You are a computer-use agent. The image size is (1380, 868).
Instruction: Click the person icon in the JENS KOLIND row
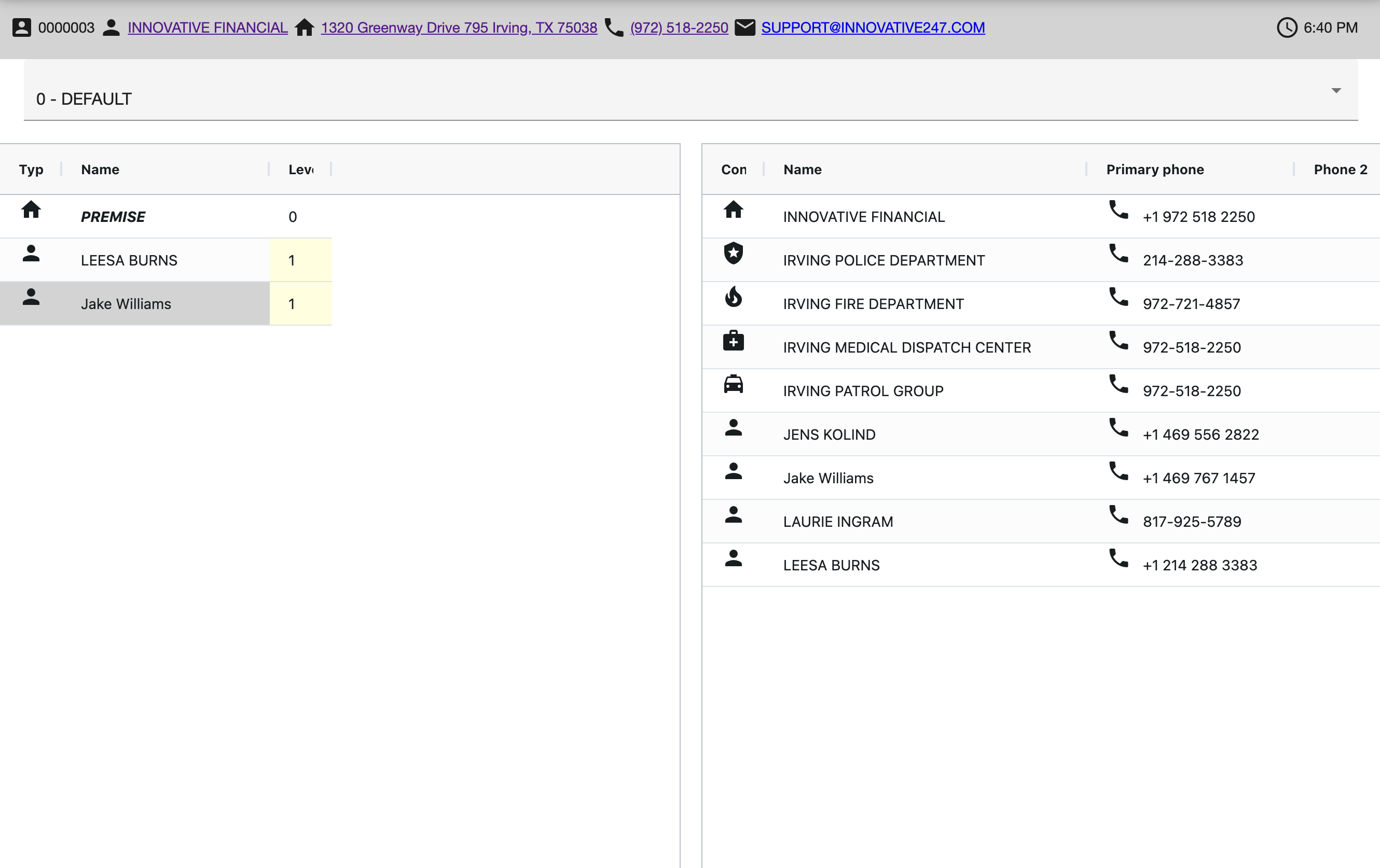(734, 427)
